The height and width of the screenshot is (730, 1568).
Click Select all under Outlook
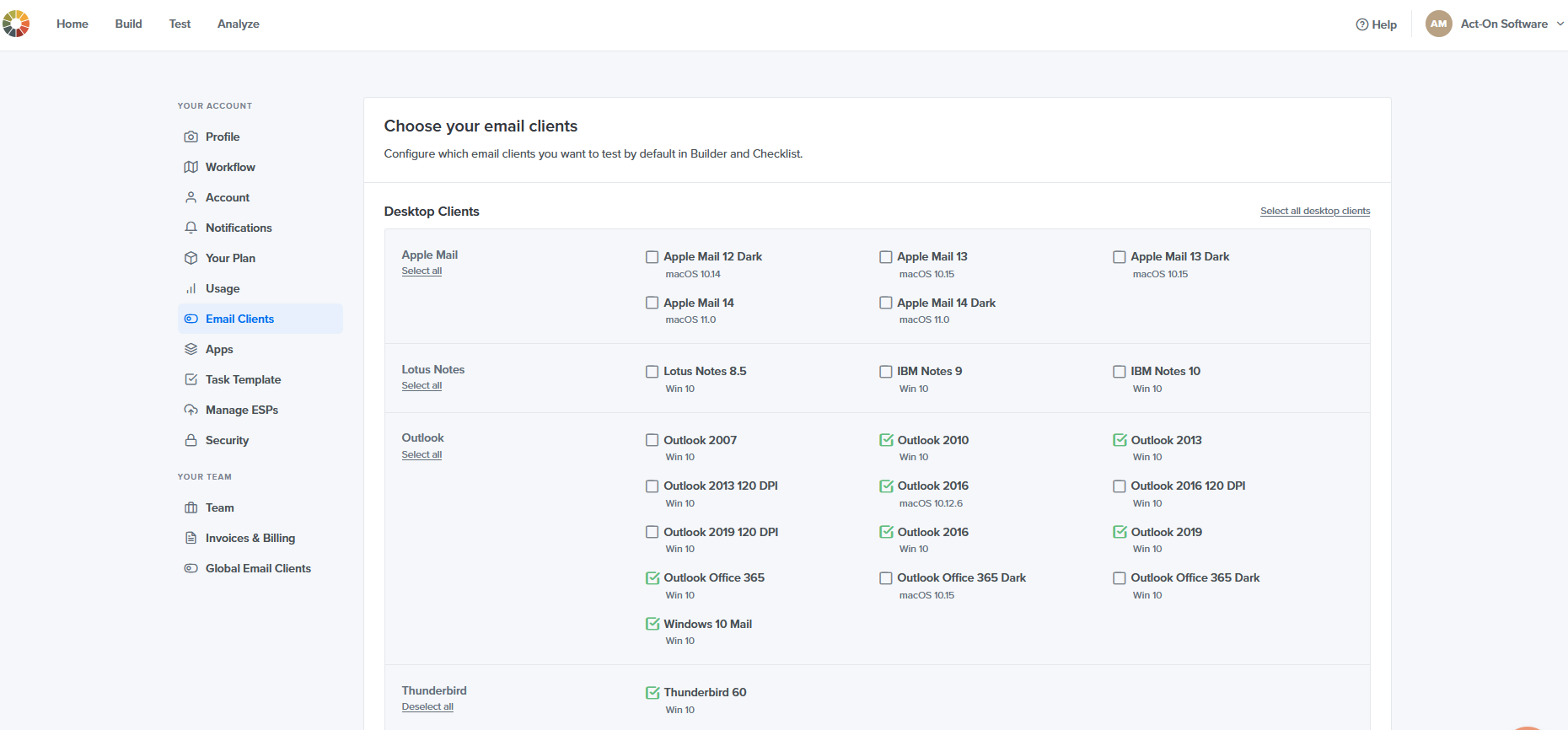coord(422,454)
